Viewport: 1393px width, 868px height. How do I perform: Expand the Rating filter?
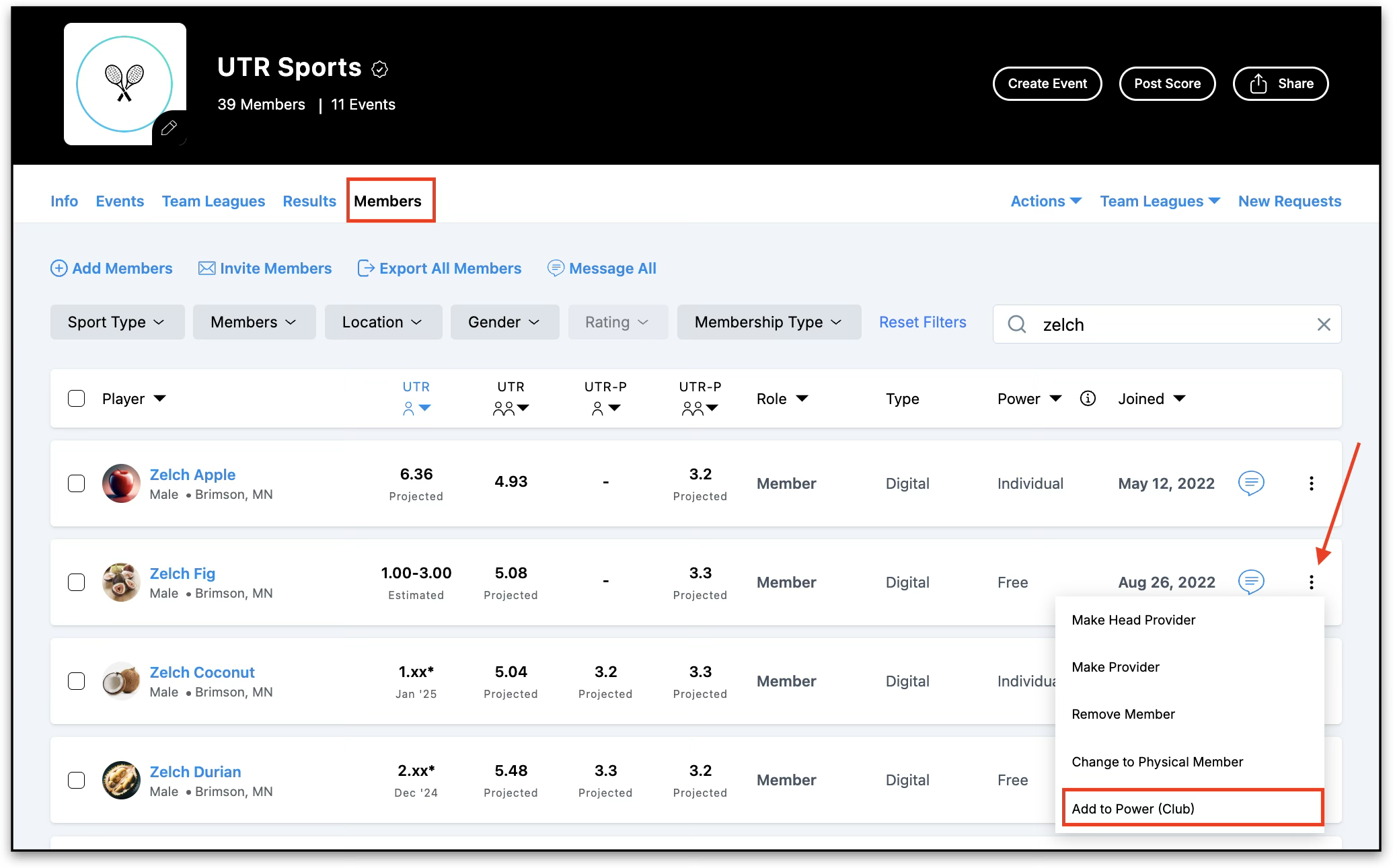(618, 322)
